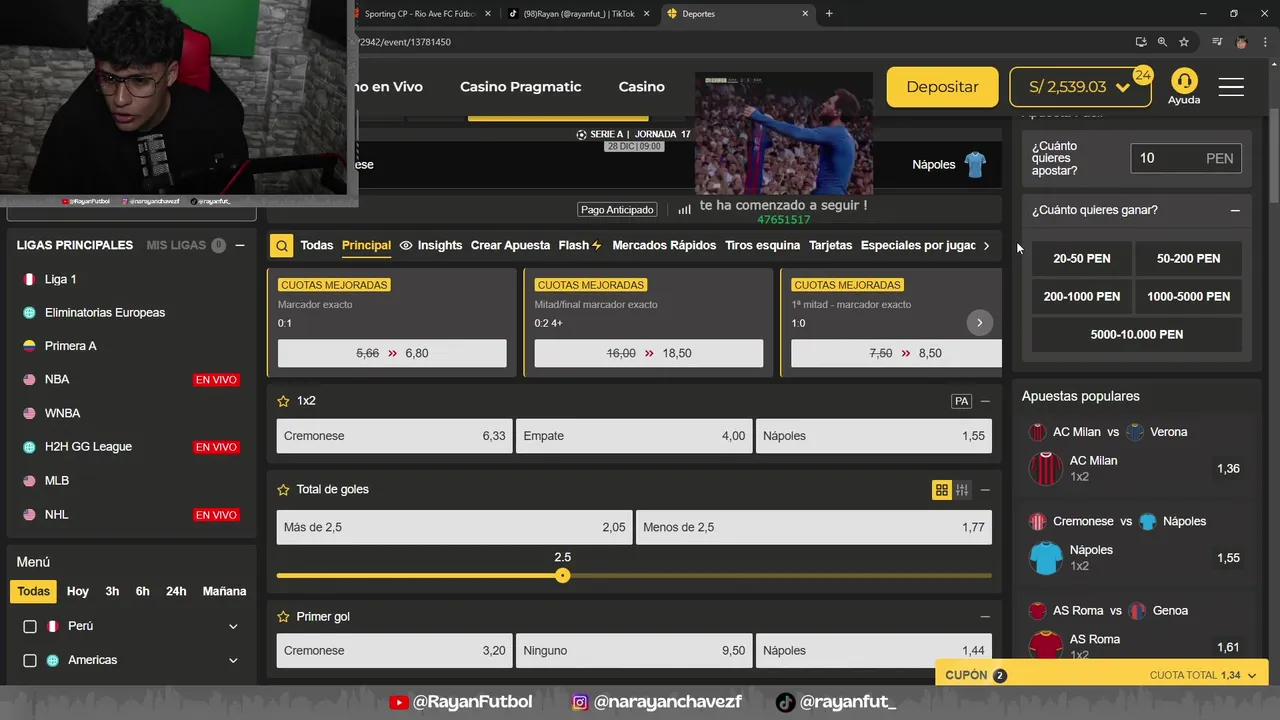The width and height of the screenshot is (1280, 720).
Task: Select the 3h time filter
Action: tap(112, 591)
